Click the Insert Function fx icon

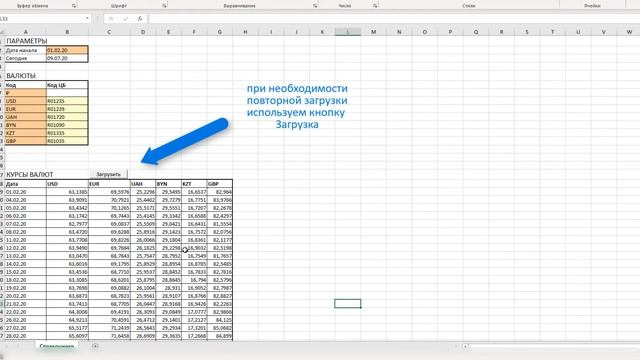[140, 19]
